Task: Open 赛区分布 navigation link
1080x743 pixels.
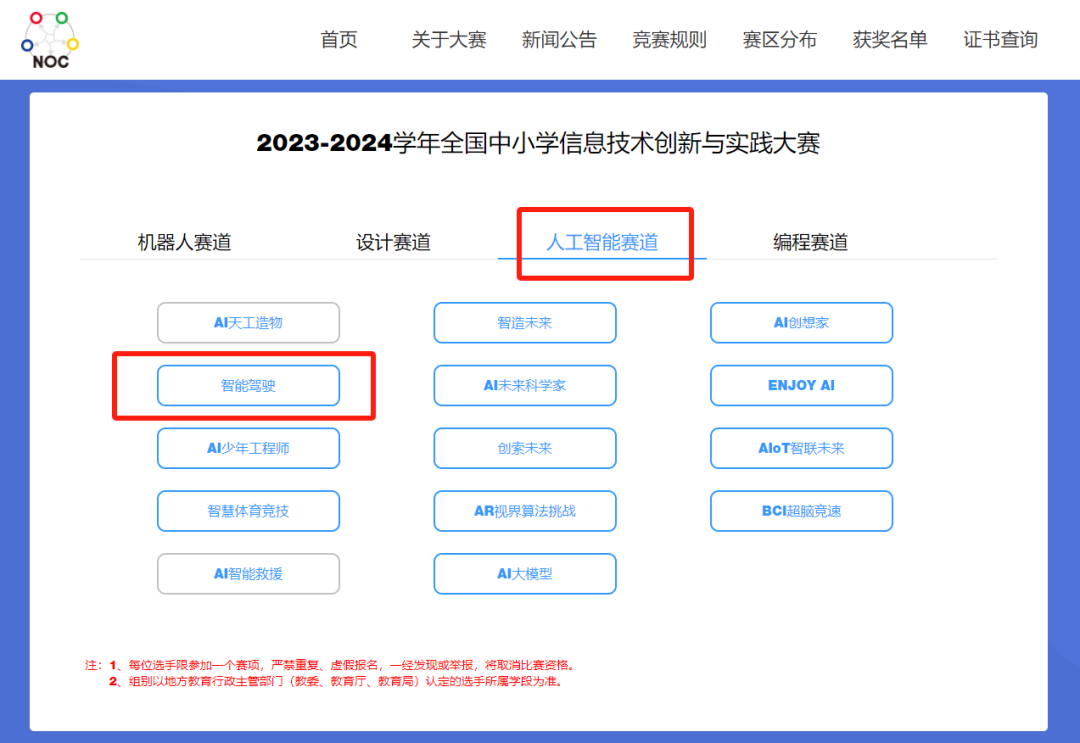Action: click(779, 40)
